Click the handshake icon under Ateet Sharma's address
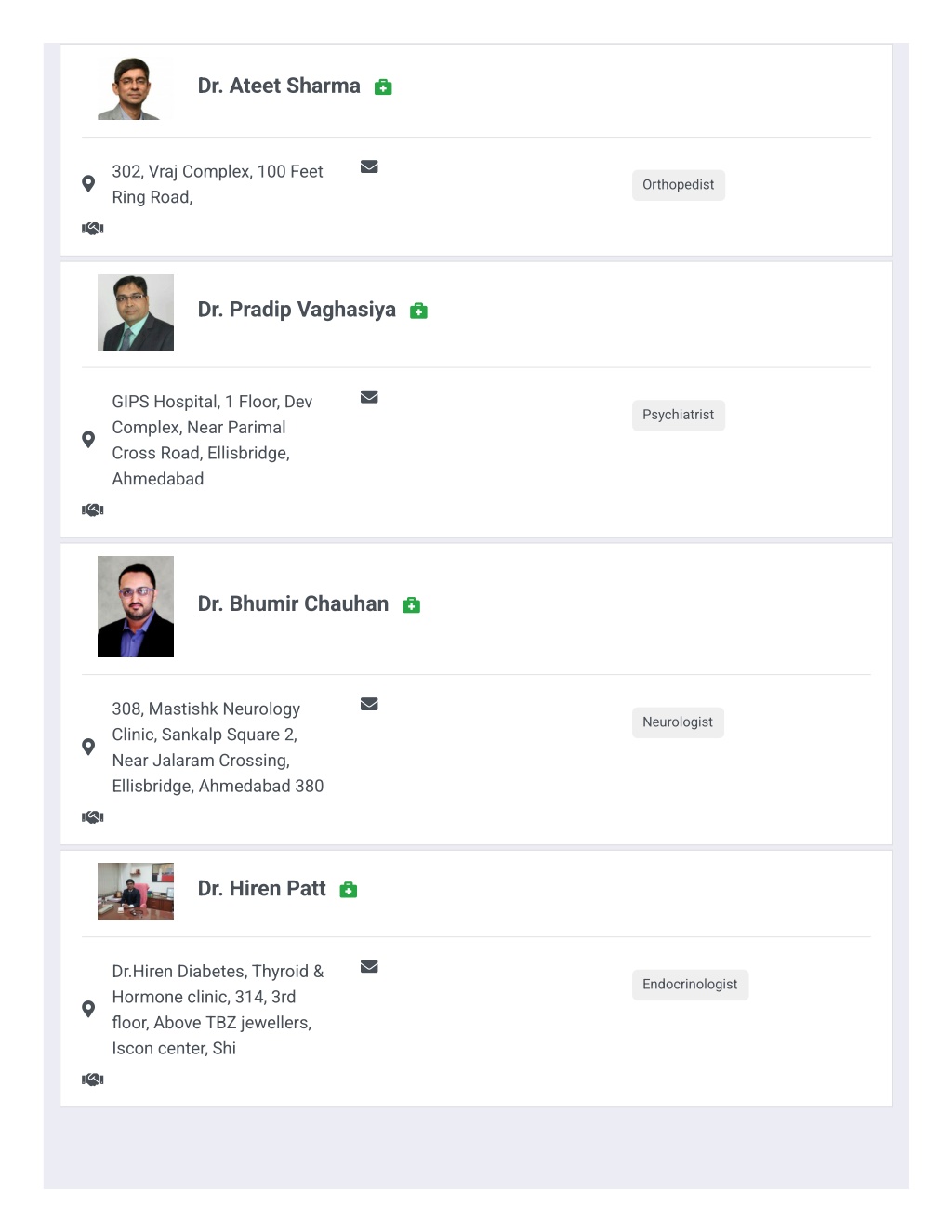The image size is (952, 1232). 93,228
